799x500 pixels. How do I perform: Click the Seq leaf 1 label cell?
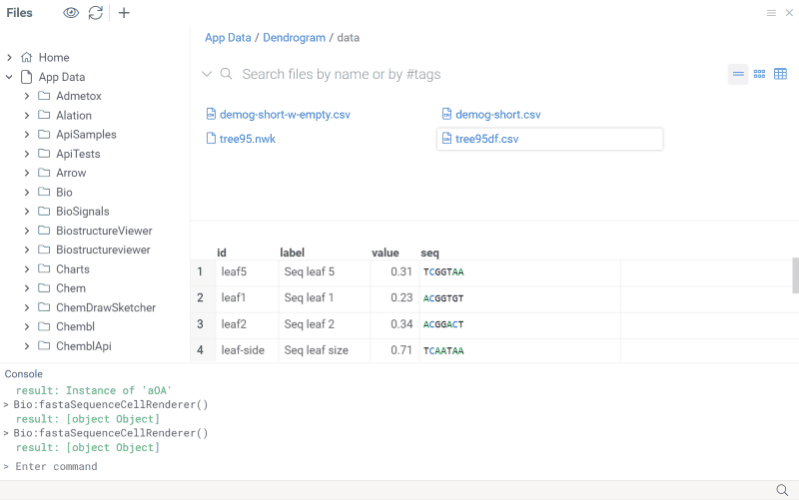click(x=325, y=298)
